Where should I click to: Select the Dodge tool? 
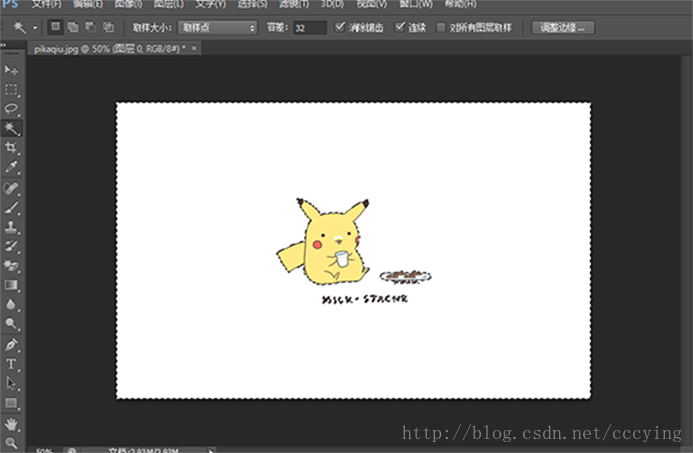coord(11,324)
